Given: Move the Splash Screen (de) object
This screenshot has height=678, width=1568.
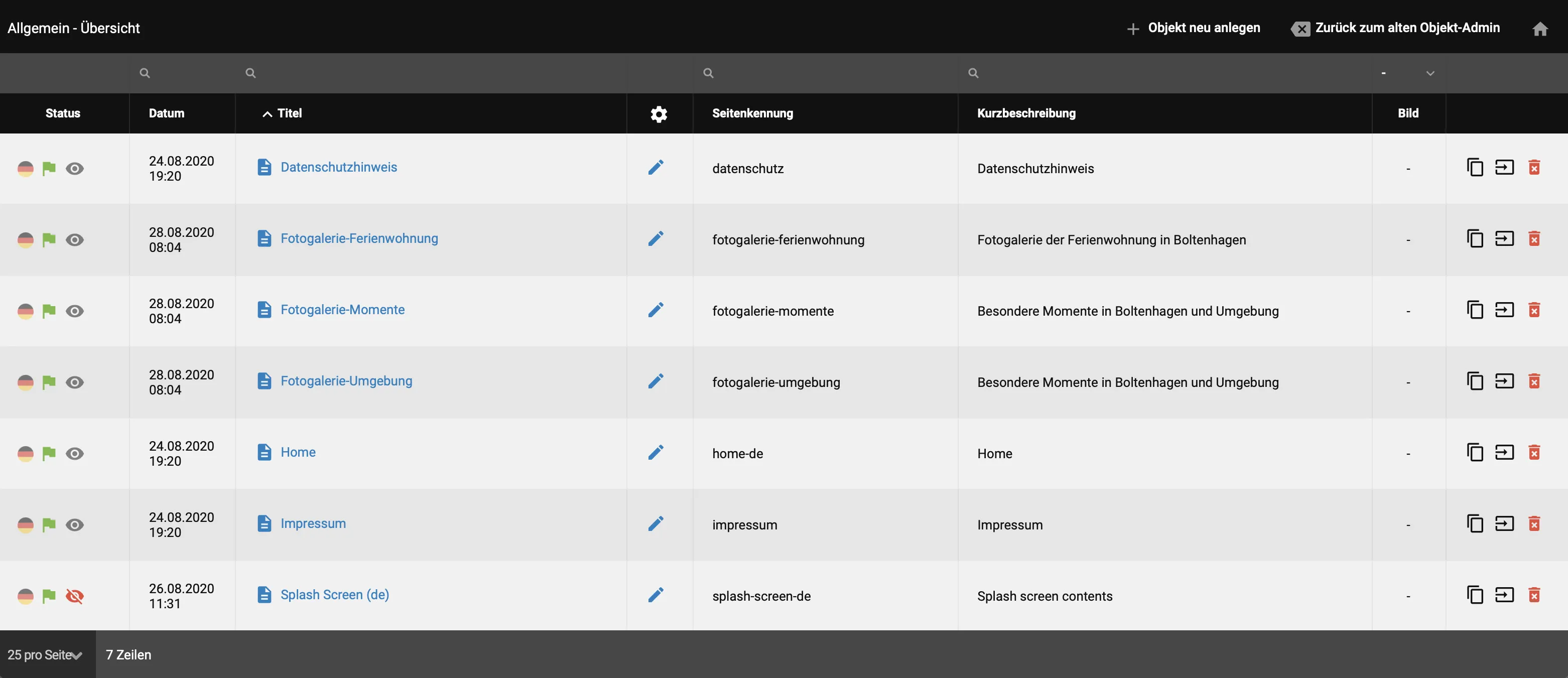Looking at the screenshot, I should (x=1504, y=594).
